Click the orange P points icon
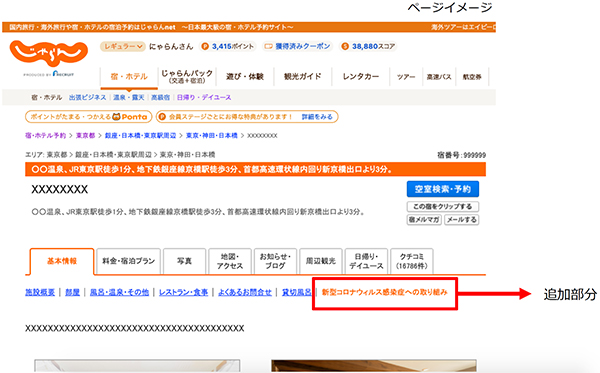 (205, 47)
